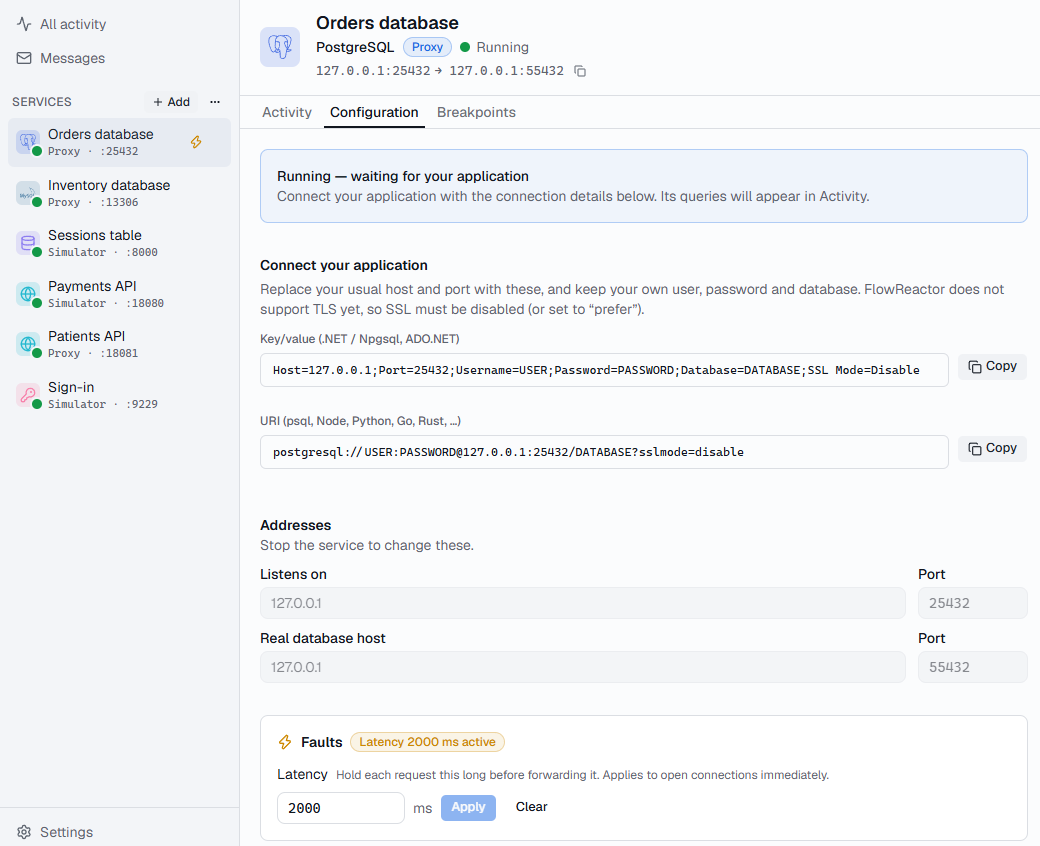Open the services more options ellipsis
Viewport: 1040px width, 846px height.
click(215, 101)
